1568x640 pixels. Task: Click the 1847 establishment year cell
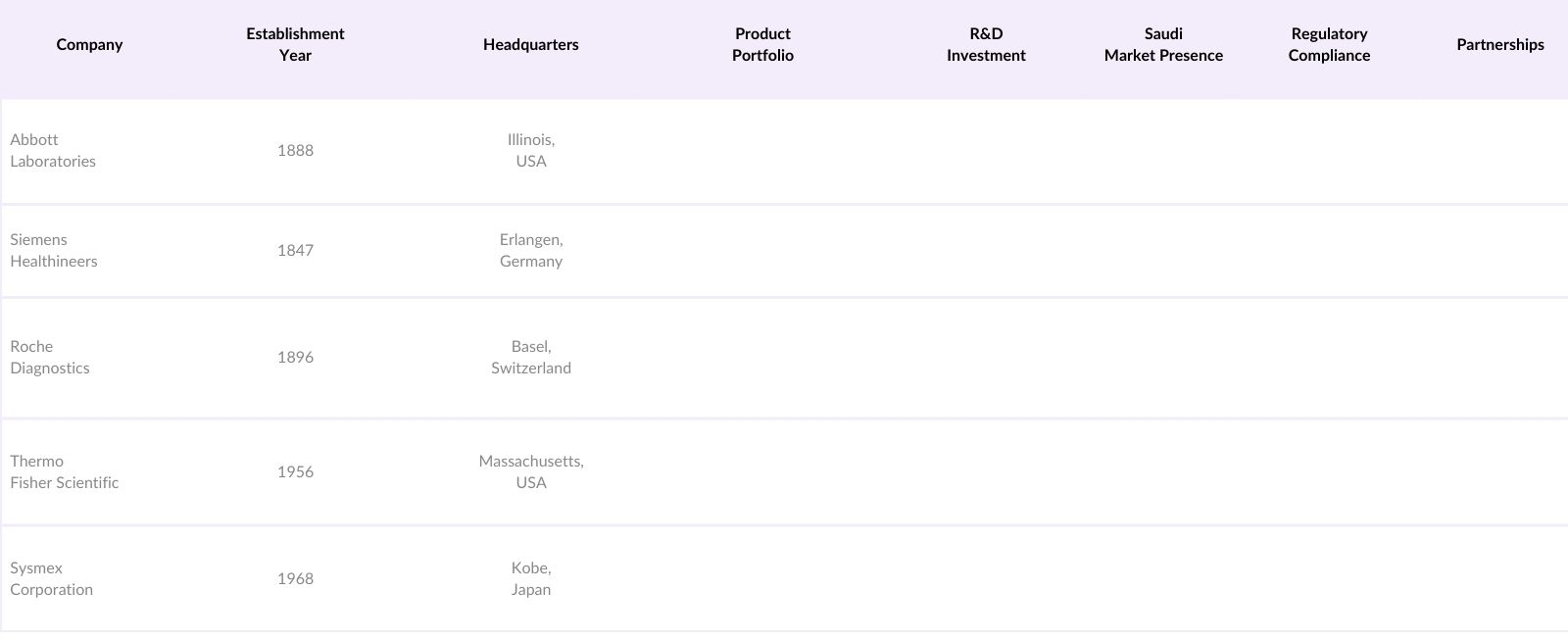(x=295, y=251)
